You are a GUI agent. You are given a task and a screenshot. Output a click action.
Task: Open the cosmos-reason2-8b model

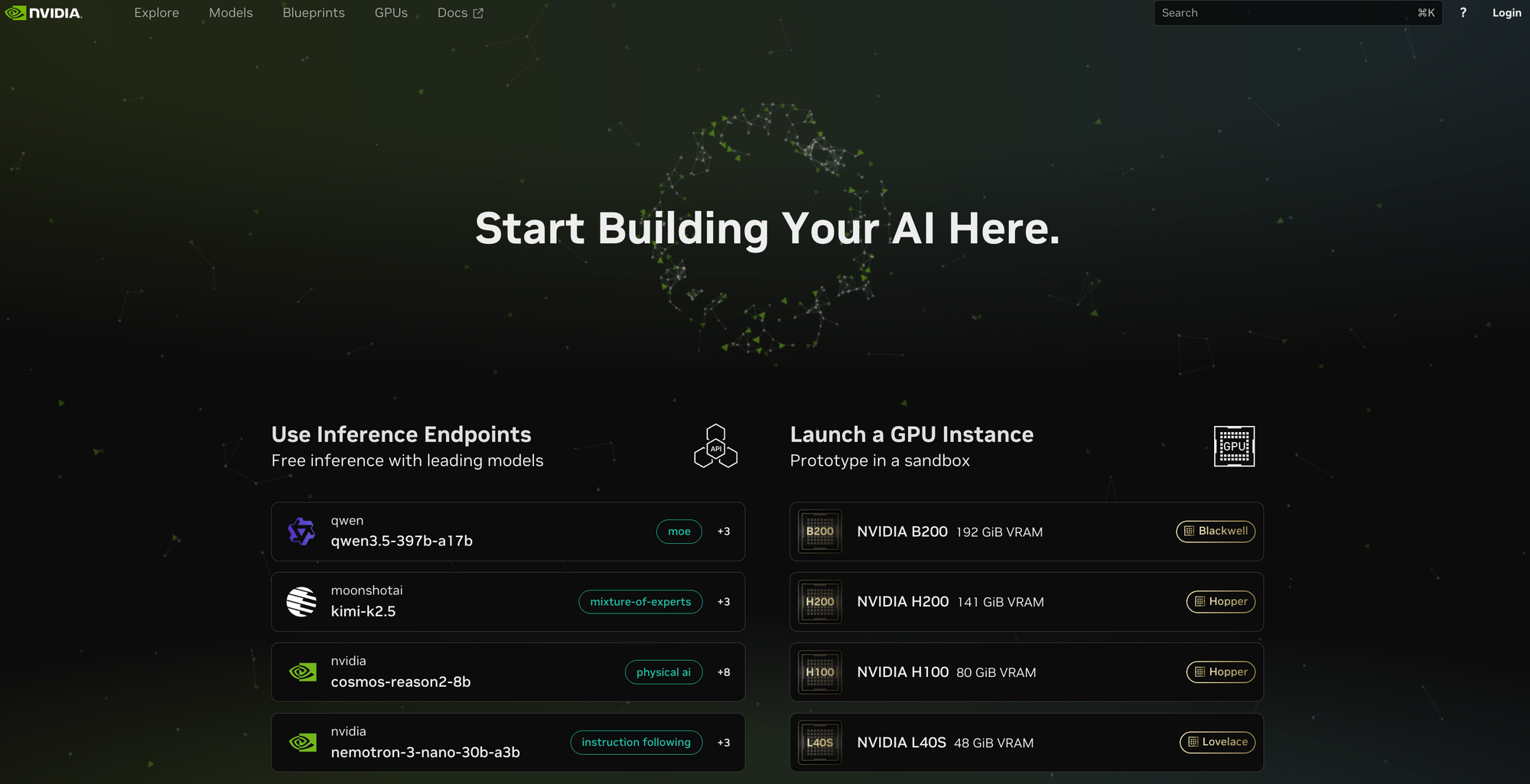[508, 672]
